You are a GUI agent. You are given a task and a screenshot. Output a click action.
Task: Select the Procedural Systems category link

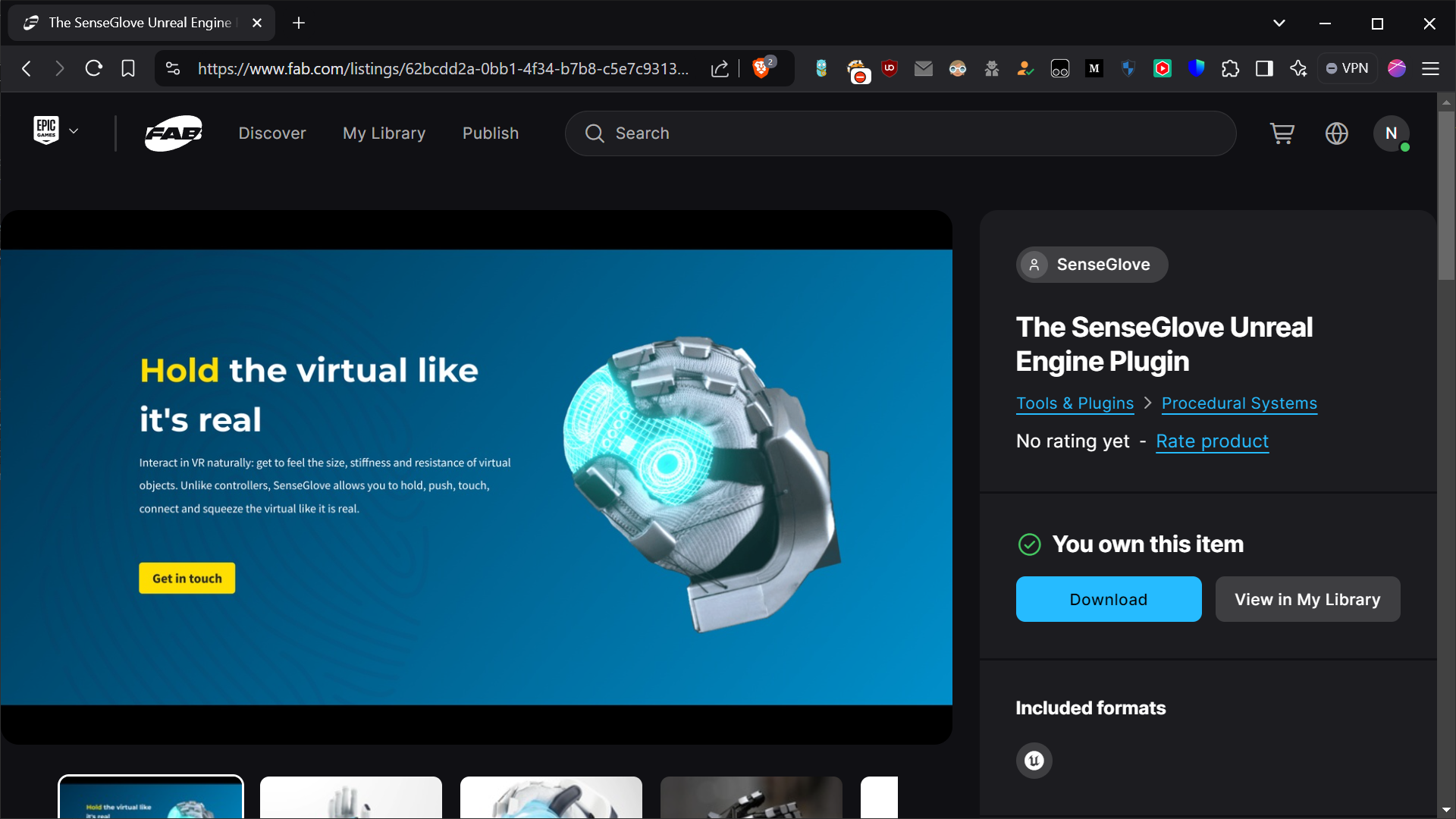1239,402
